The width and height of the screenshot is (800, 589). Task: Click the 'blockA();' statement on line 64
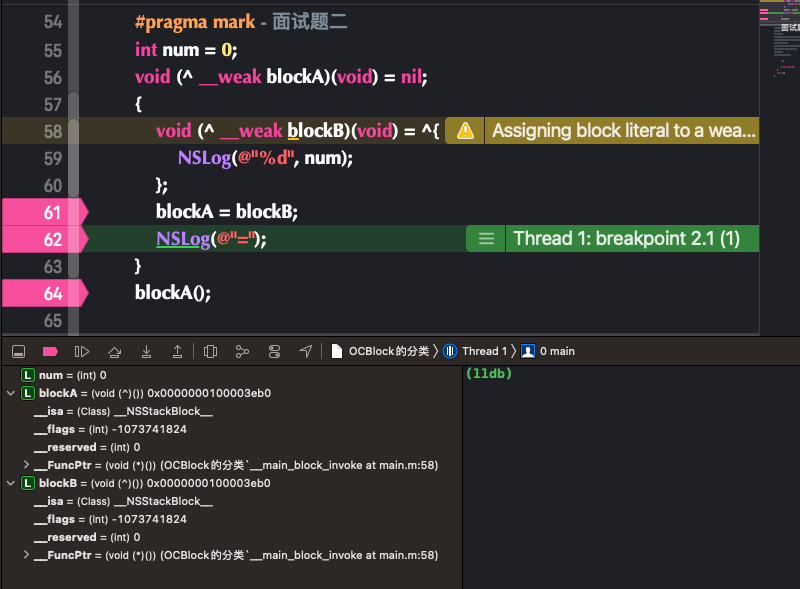[173, 293]
